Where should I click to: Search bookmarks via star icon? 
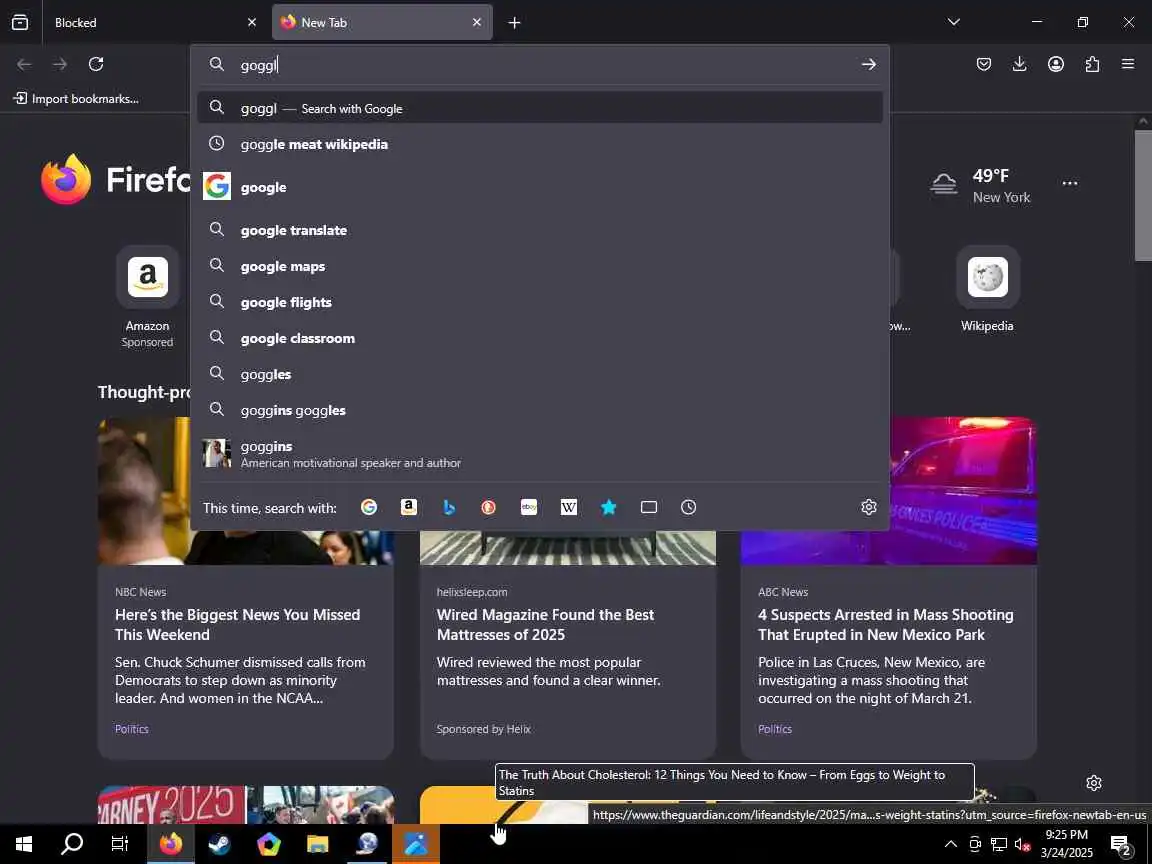pos(608,507)
